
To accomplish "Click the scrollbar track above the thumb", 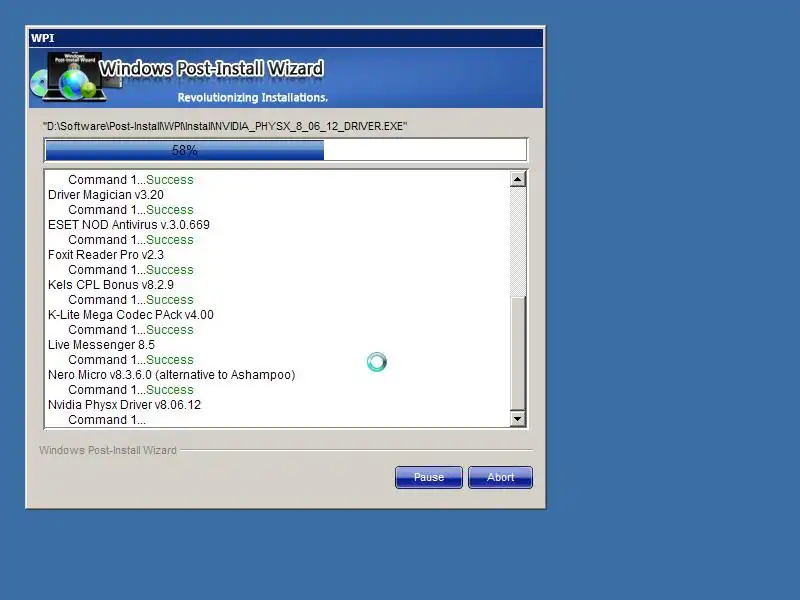I will click(517, 242).
